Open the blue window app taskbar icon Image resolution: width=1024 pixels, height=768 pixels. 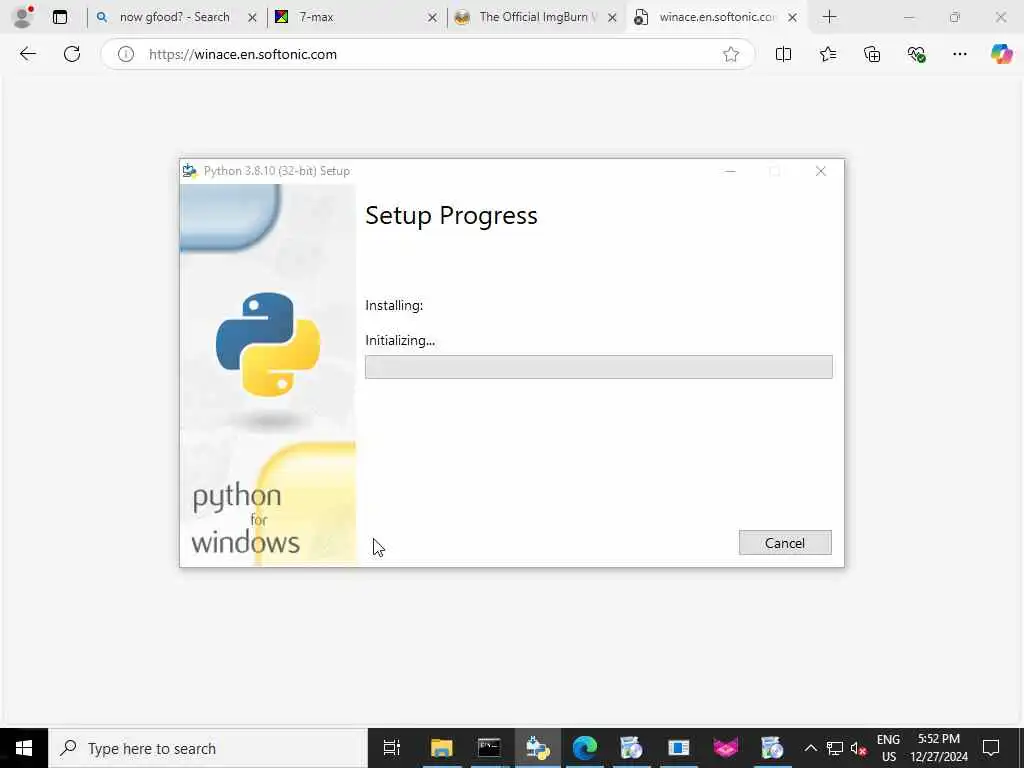tap(679, 748)
